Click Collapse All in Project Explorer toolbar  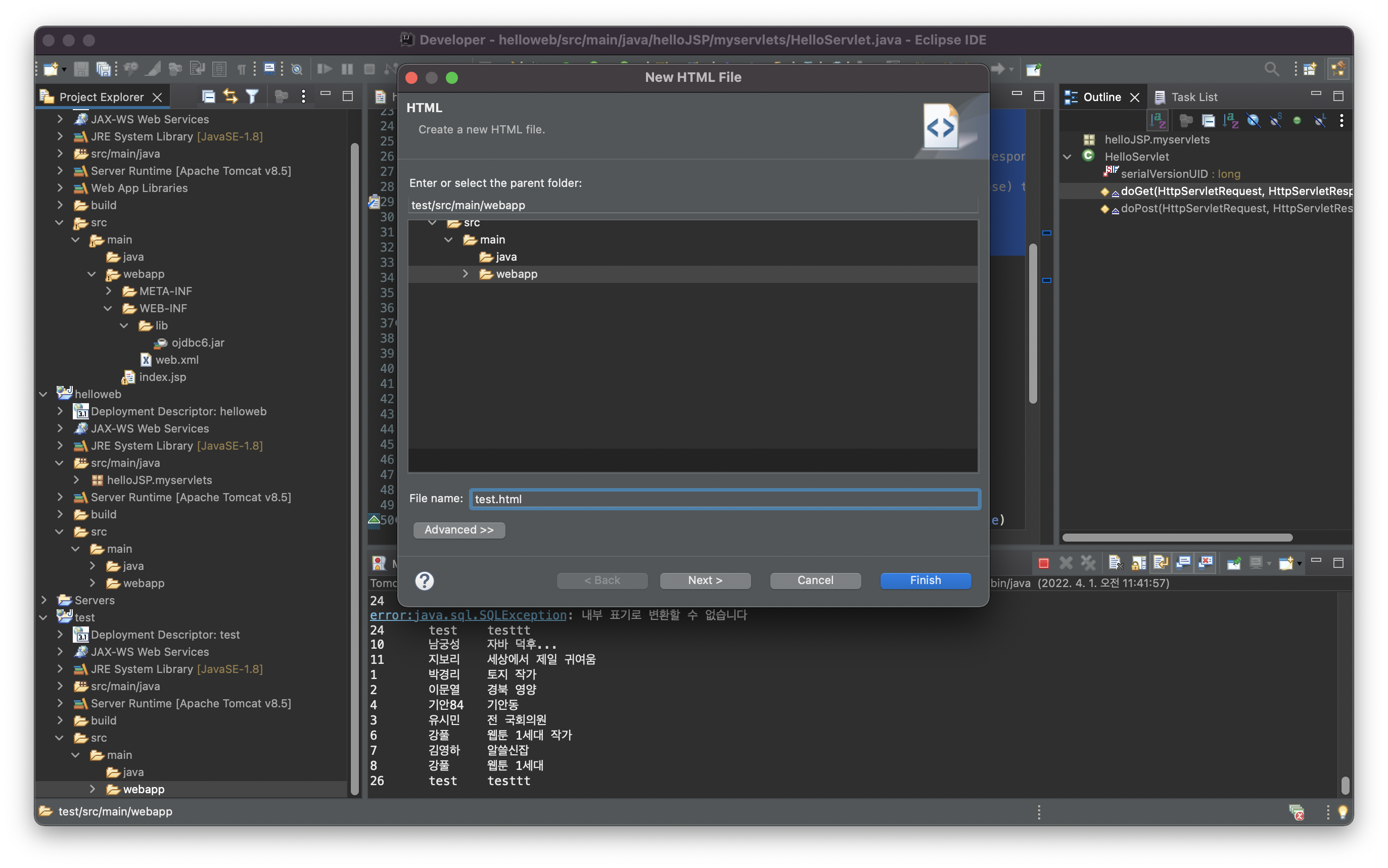point(208,97)
